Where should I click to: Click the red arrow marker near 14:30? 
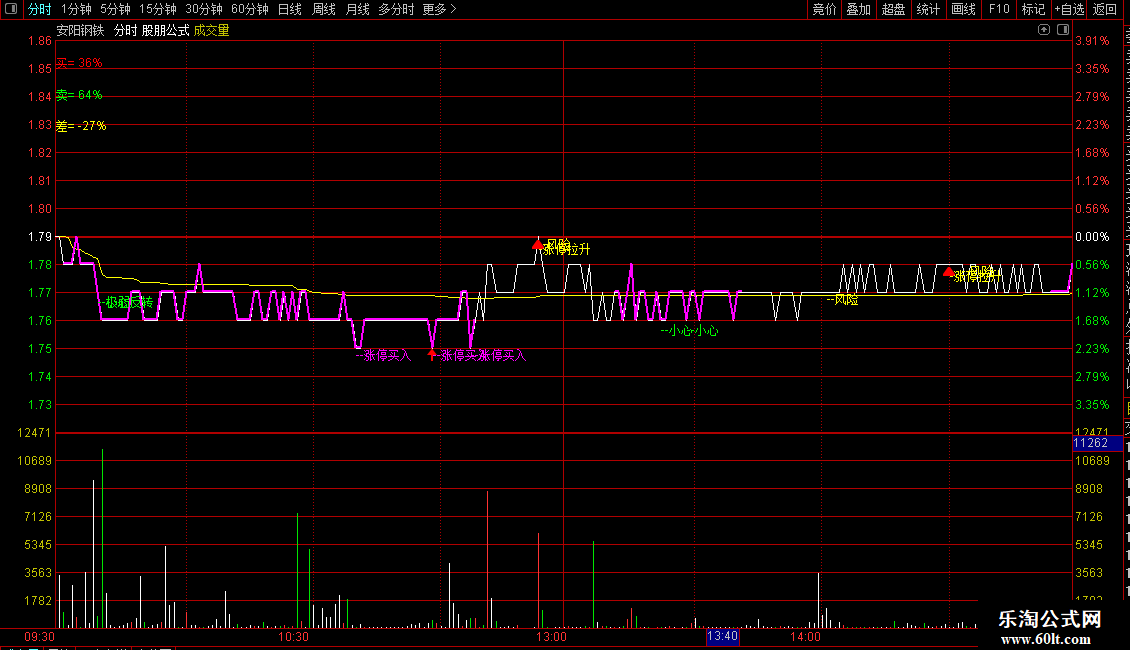pos(948,272)
